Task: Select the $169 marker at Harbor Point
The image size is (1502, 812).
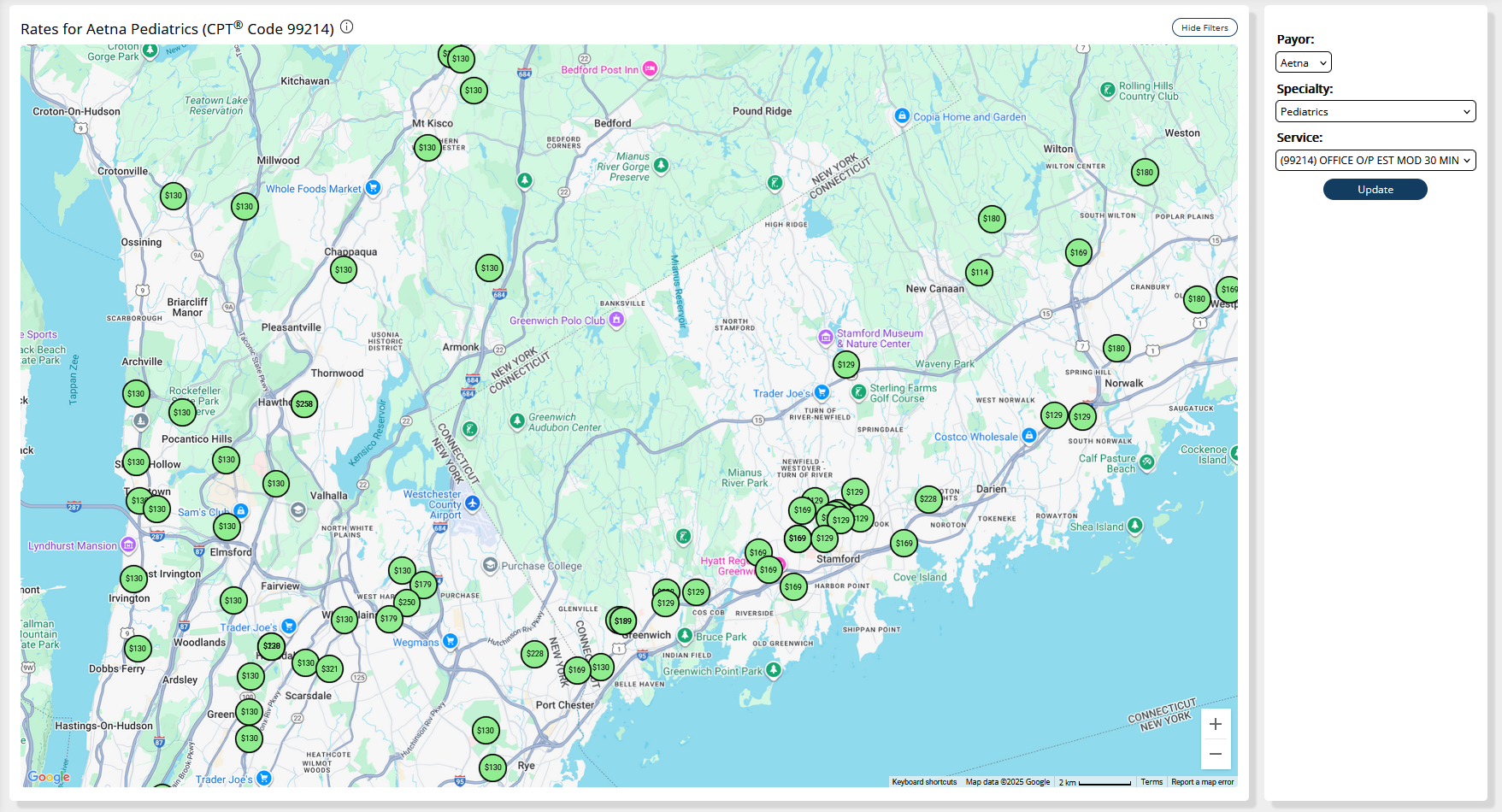Action: (793, 587)
